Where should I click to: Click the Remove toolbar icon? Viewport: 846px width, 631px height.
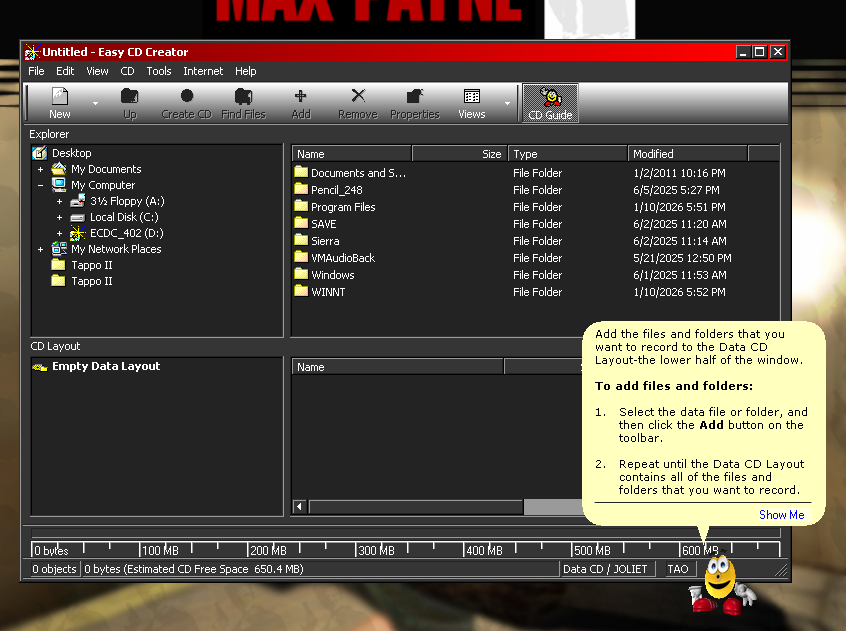[x=357, y=102]
